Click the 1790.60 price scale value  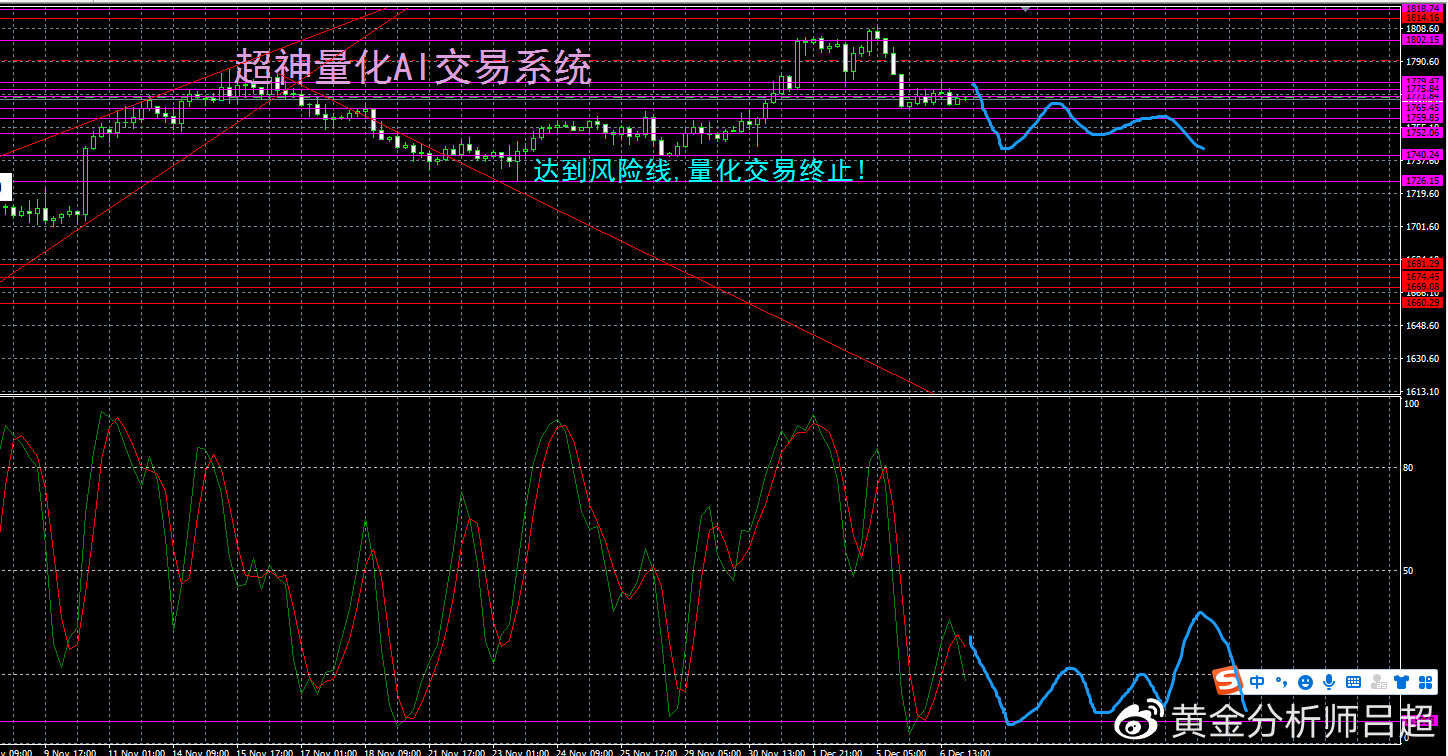(1422, 62)
